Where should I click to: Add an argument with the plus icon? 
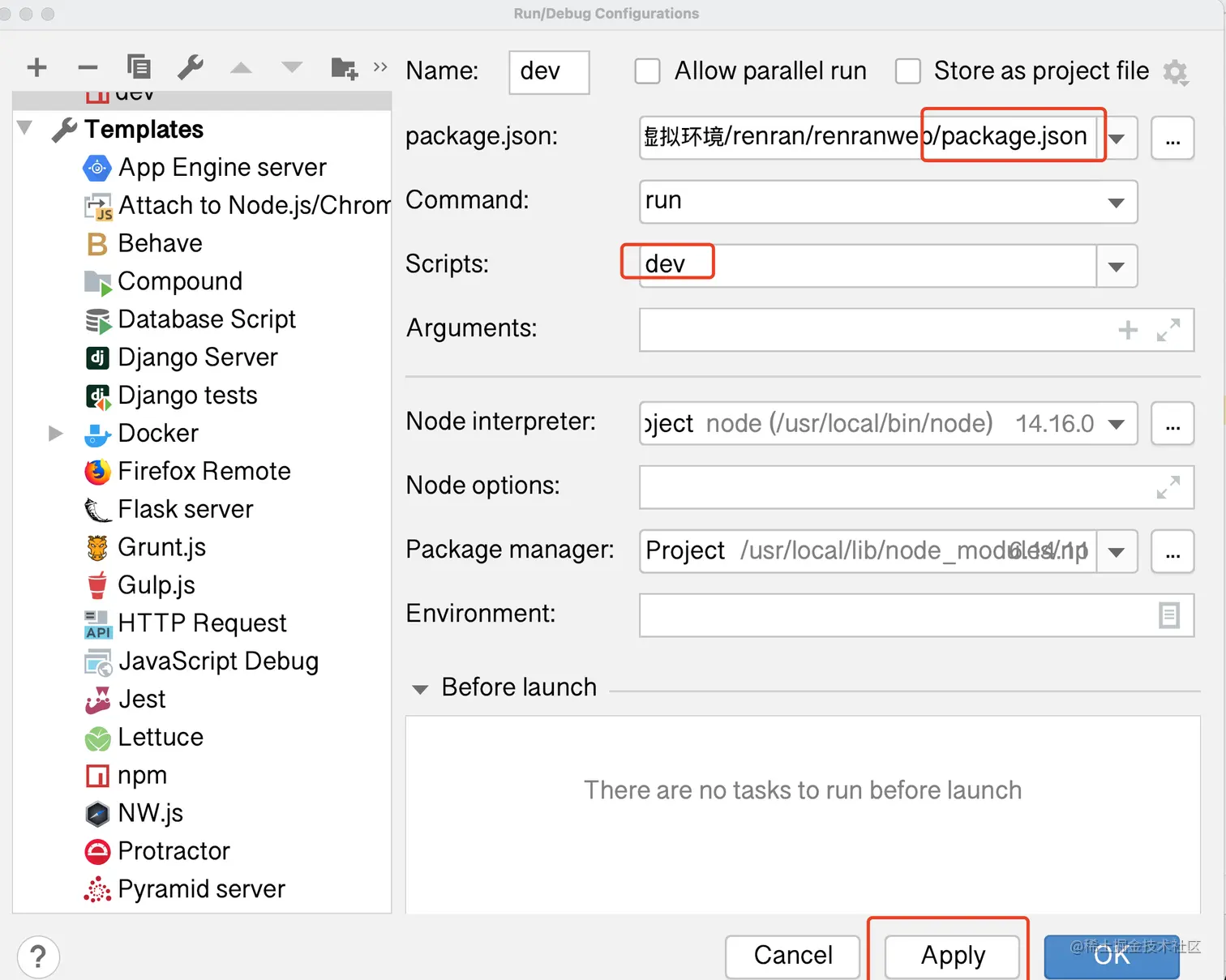tap(1128, 330)
